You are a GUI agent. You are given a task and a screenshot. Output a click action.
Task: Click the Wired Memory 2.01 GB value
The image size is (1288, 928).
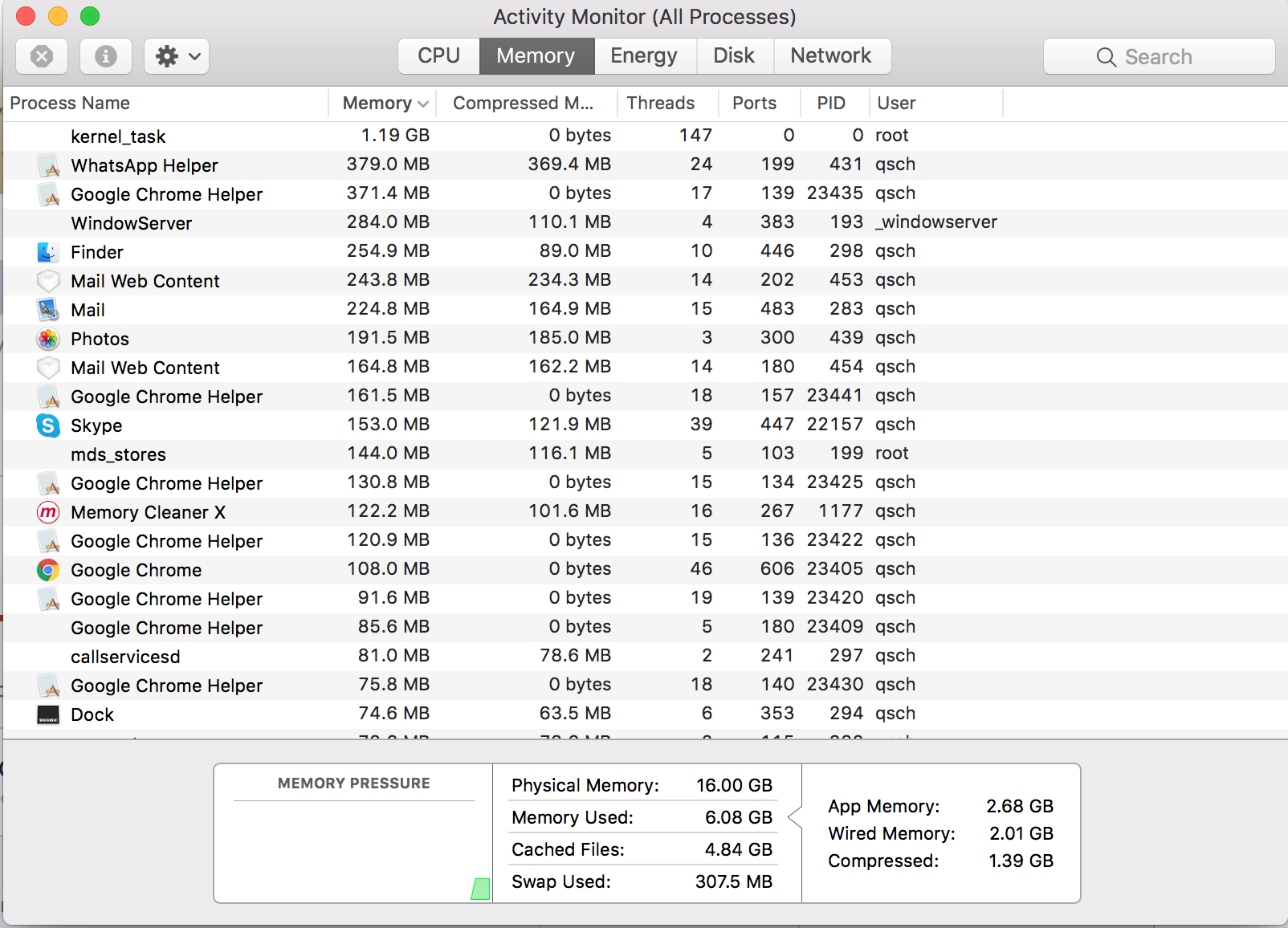pos(1021,833)
